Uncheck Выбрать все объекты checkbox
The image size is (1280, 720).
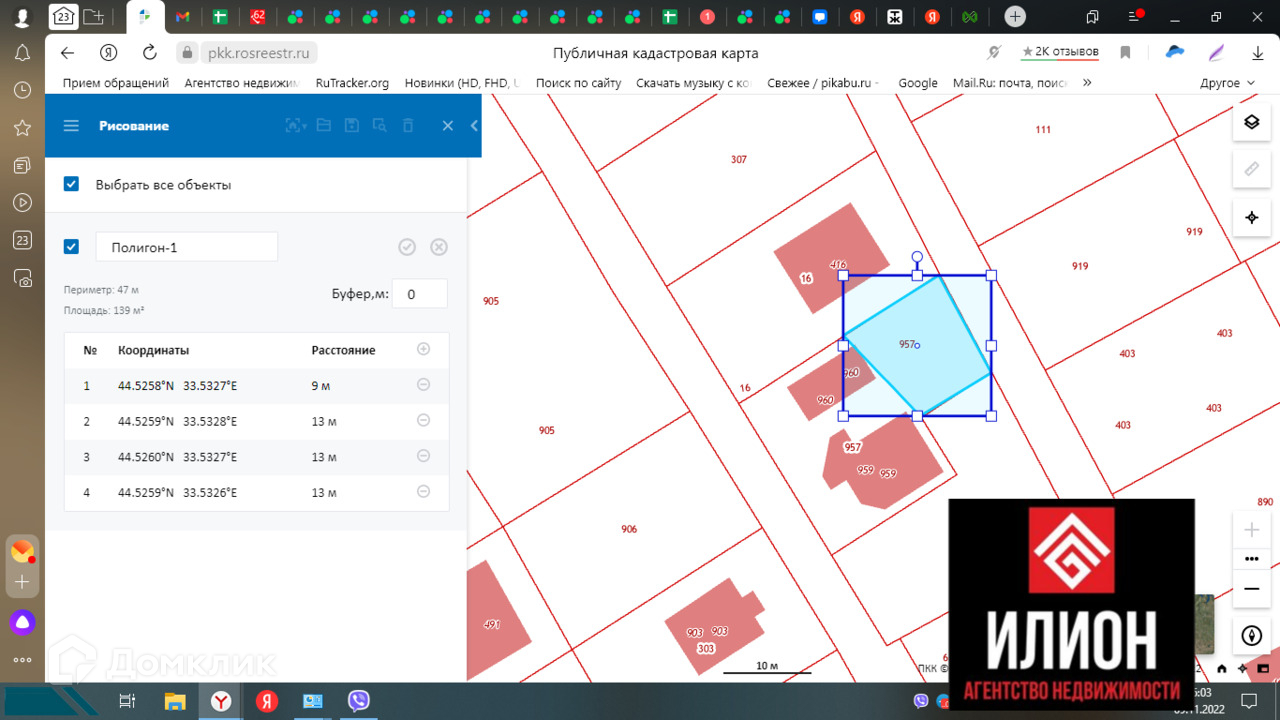71,184
